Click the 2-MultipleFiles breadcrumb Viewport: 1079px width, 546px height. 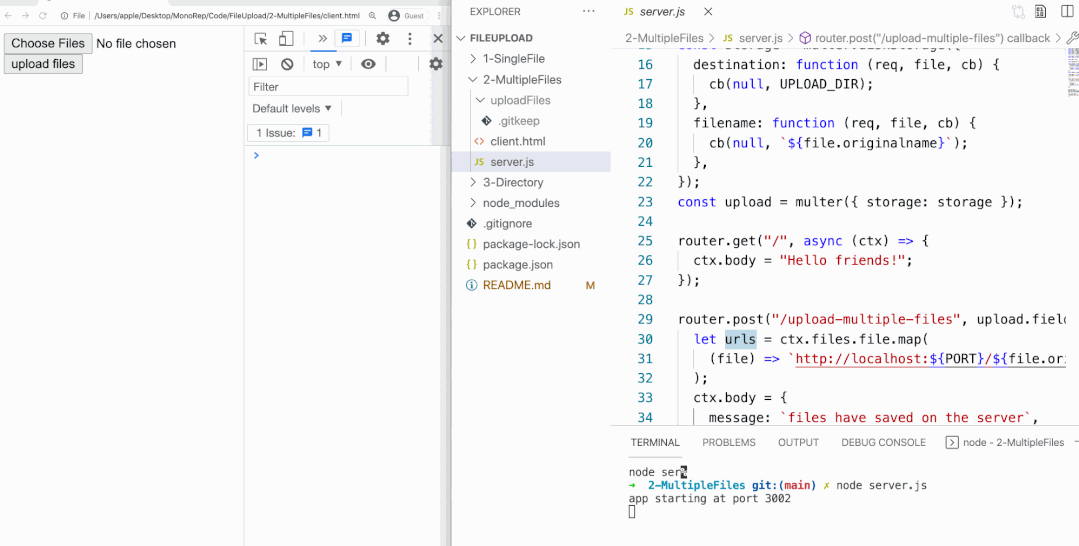[664, 38]
